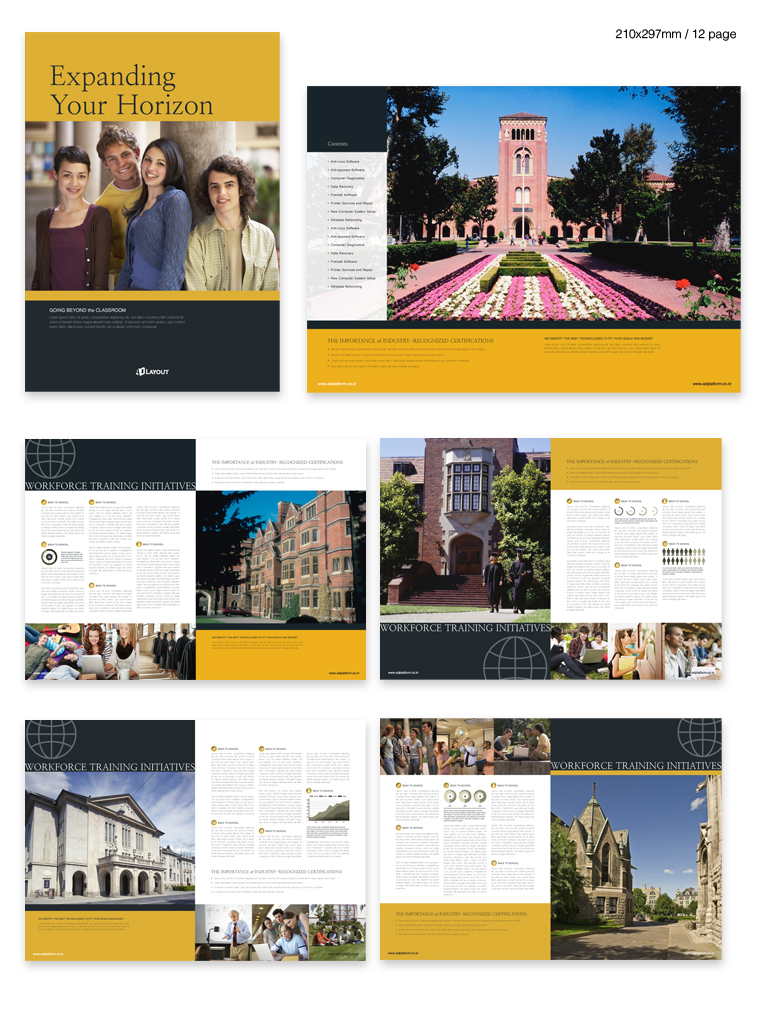Select the bottommost "Wireless Networking" contents entry
770x1024 pixels.
click(x=345, y=287)
